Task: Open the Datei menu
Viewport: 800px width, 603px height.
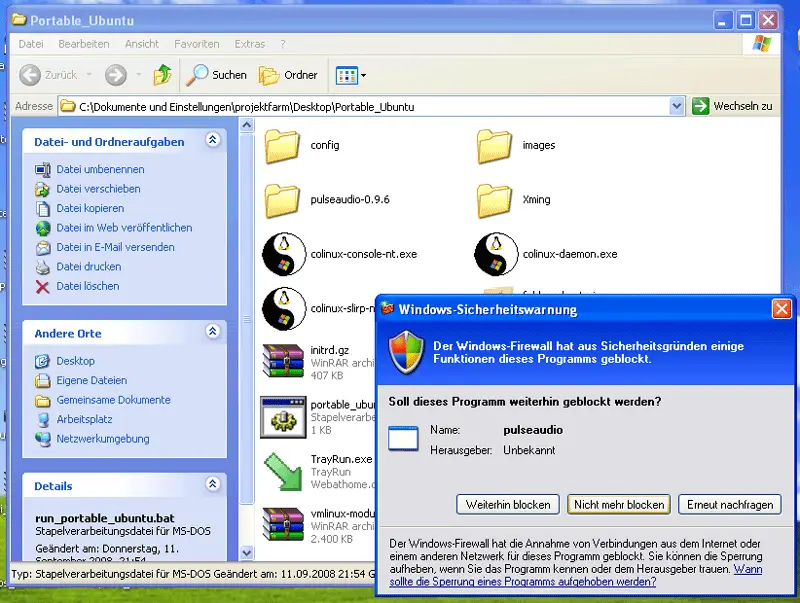Action: pos(31,44)
